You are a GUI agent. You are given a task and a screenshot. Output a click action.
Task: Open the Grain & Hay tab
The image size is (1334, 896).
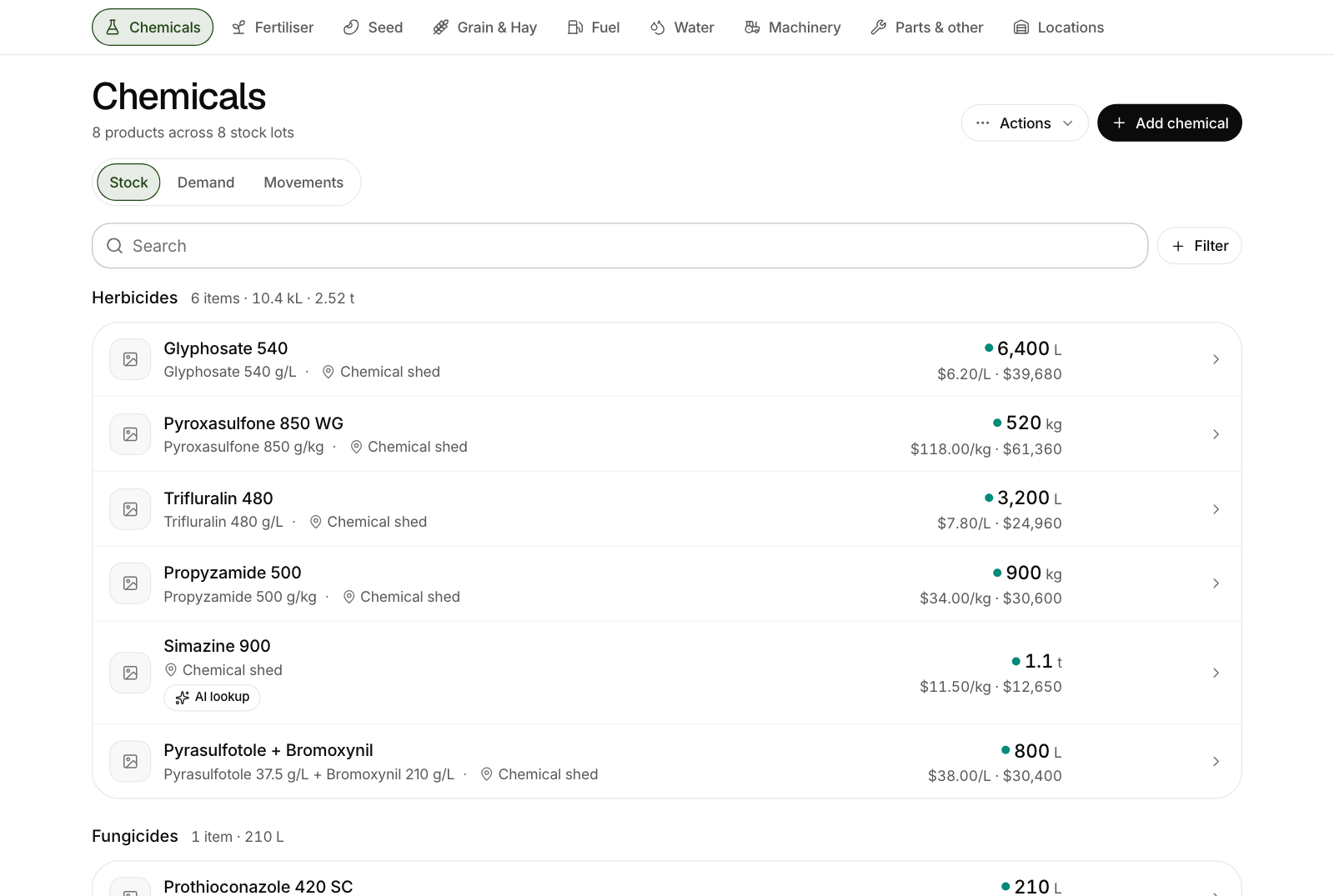pos(485,28)
